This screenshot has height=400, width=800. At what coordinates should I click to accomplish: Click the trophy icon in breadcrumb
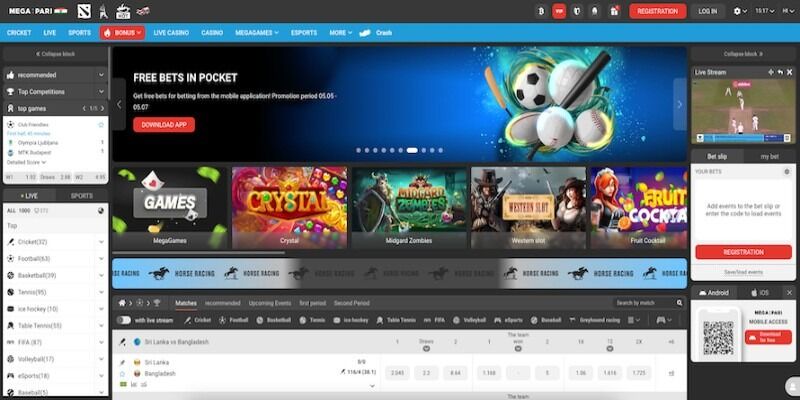tap(157, 303)
